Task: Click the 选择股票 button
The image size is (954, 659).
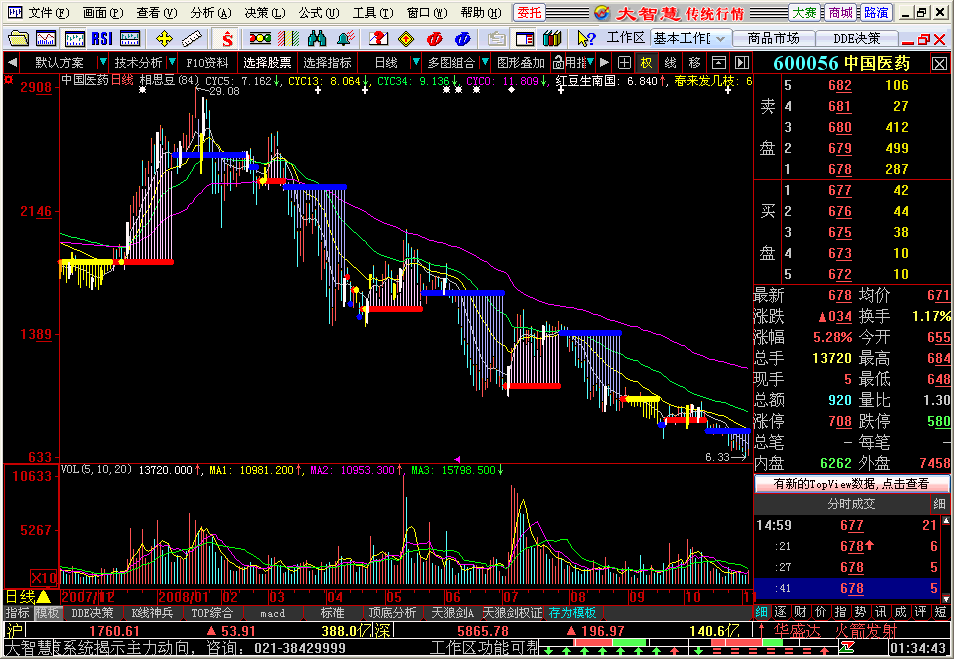Action: (267, 63)
